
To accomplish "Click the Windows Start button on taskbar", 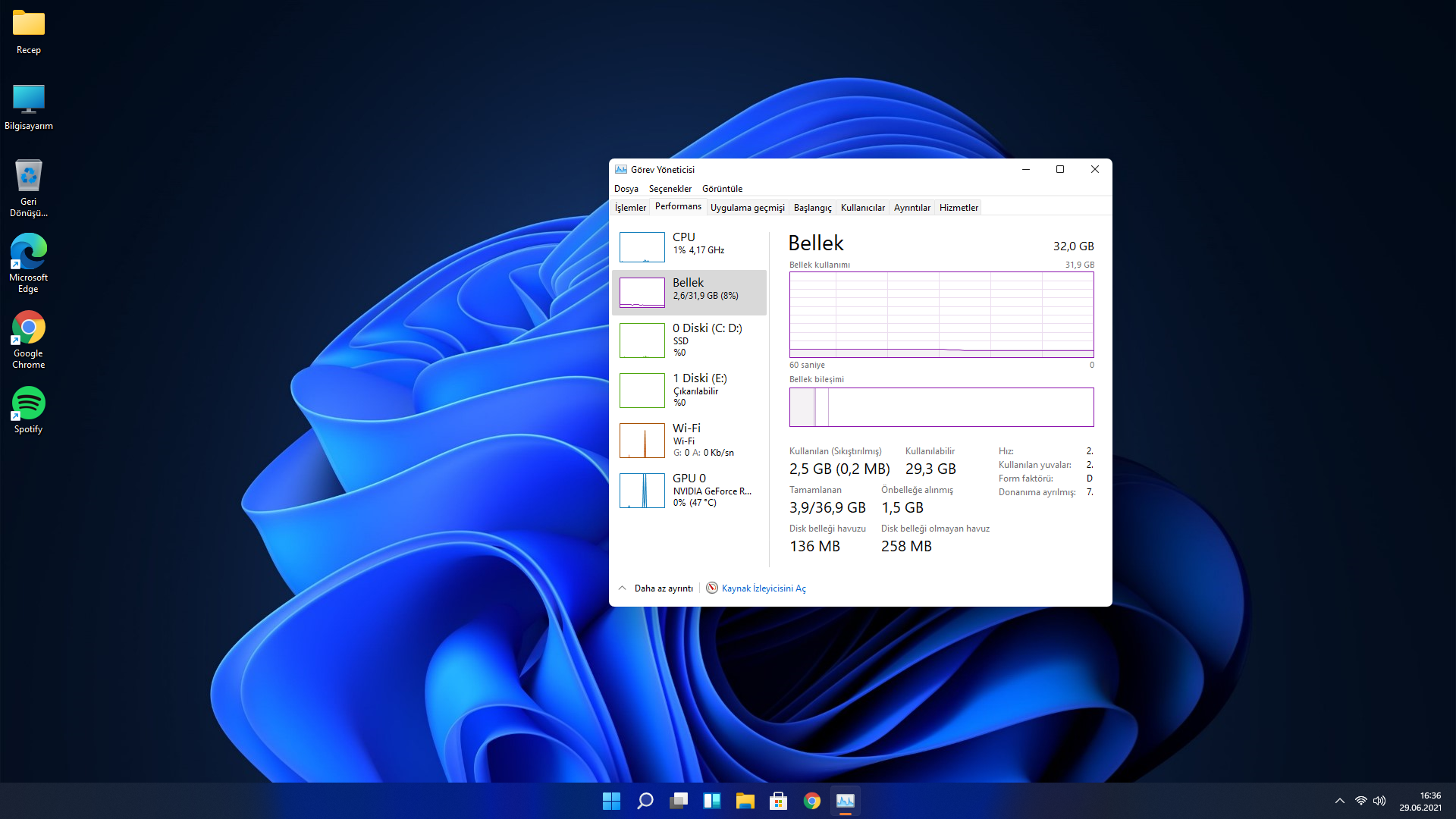I will click(611, 801).
